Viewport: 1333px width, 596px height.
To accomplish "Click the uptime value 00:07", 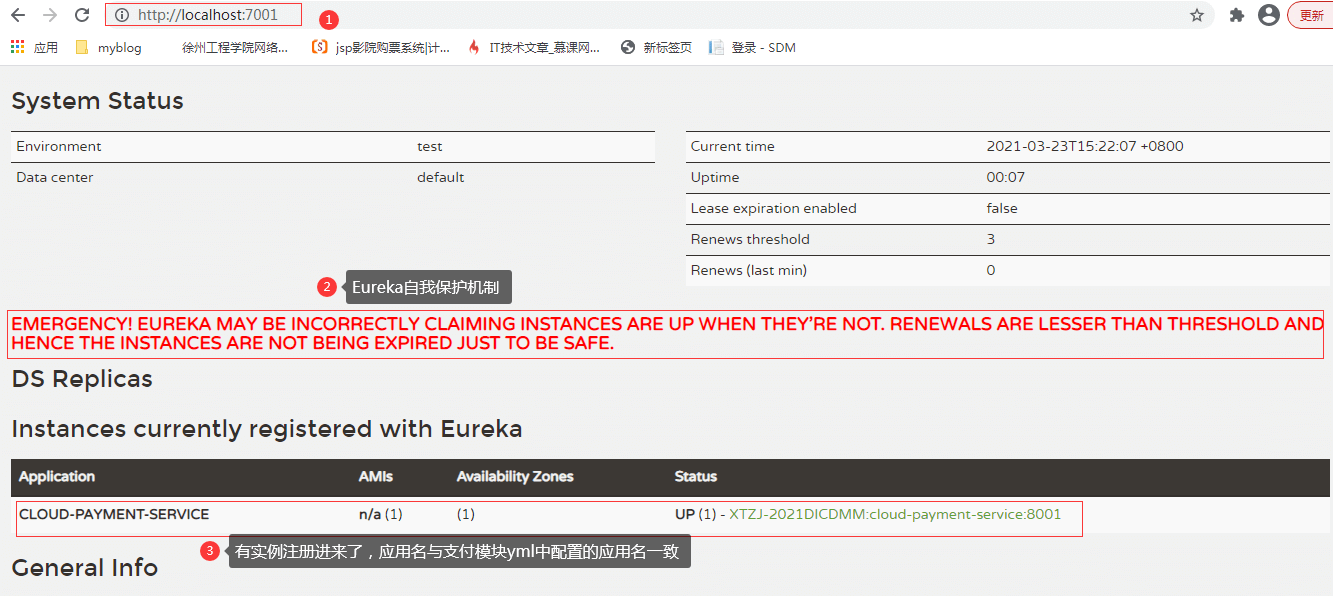I will [x=1006, y=177].
